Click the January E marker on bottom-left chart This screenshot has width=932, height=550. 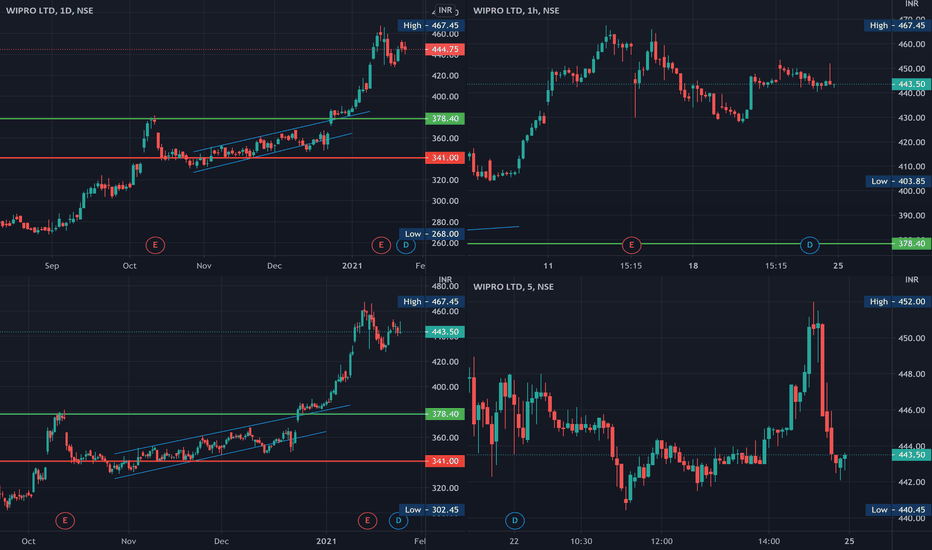[367, 521]
